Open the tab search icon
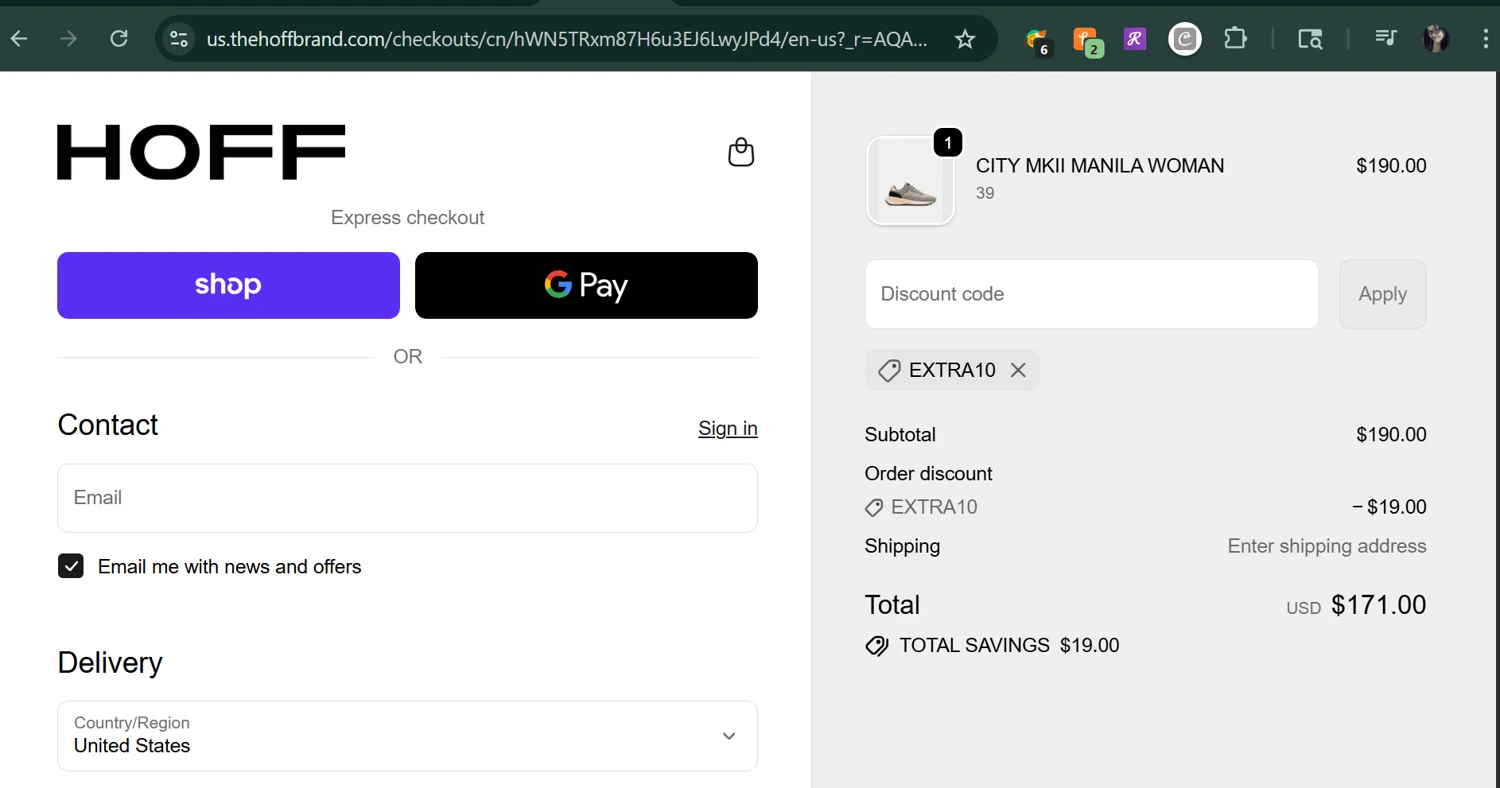This screenshot has width=1500, height=788. click(1310, 39)
